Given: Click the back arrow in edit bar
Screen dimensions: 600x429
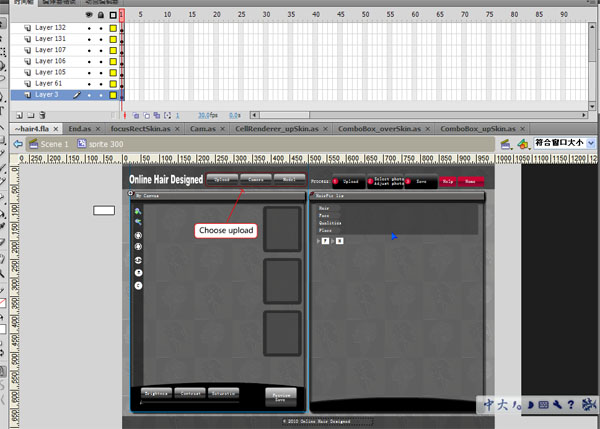Looking at the screenshot, I should pyautogui.click(x=18, y=144).
